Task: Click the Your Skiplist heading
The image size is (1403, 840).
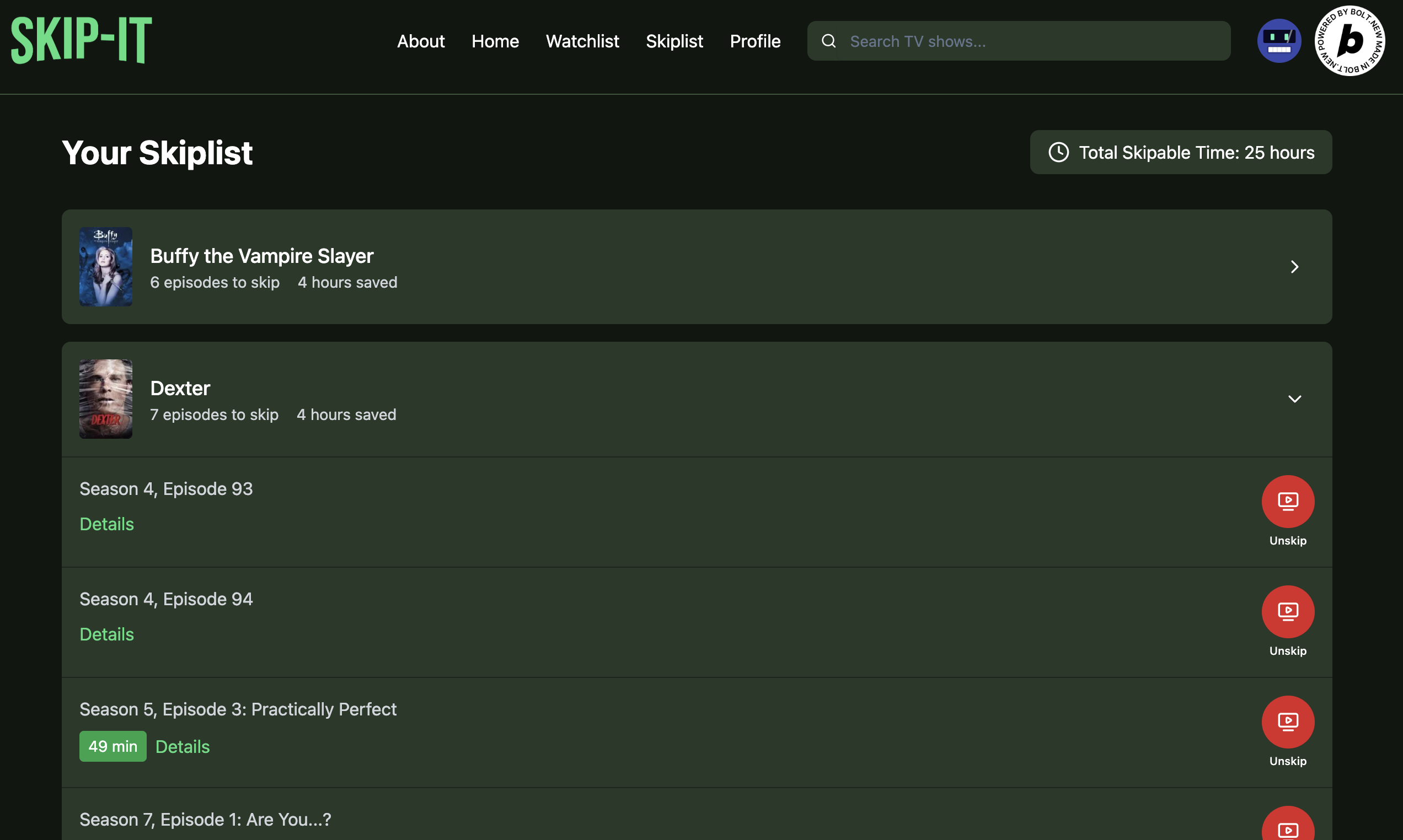Action: click(157, 153)
